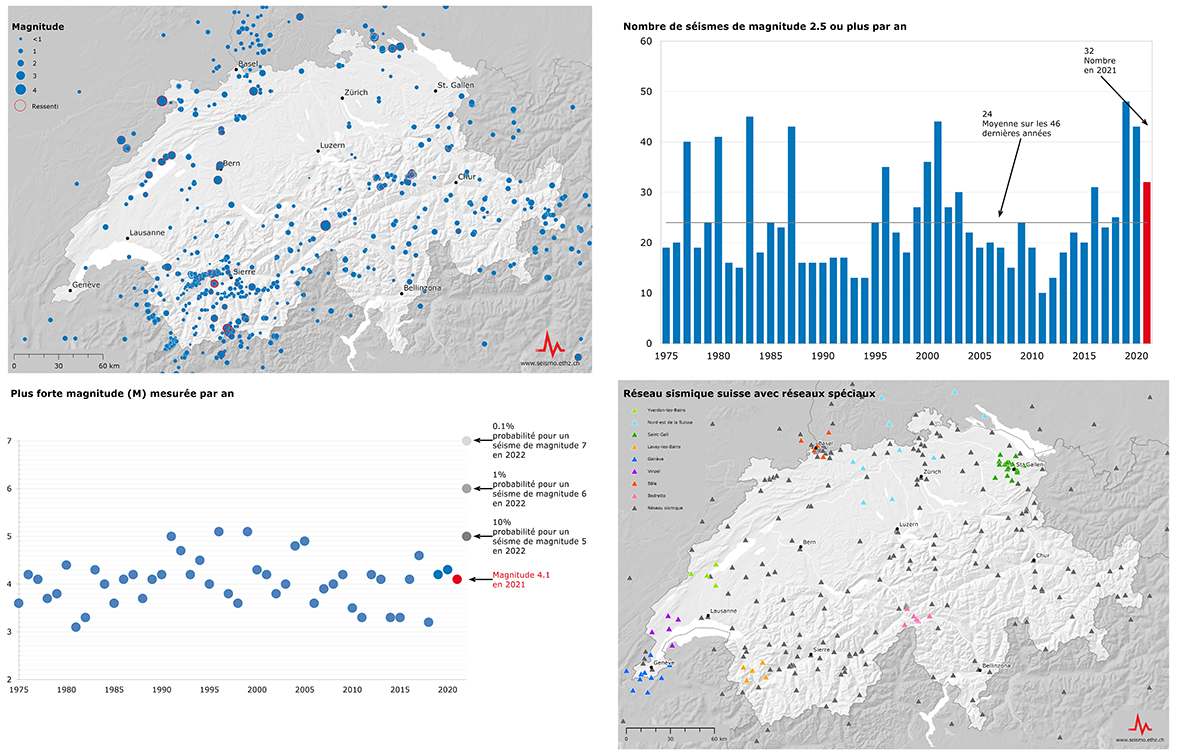Click the '1% probabilité' magnitude 6 annotation
This screenshot has width=1200, height=755.
coord(539,488)
